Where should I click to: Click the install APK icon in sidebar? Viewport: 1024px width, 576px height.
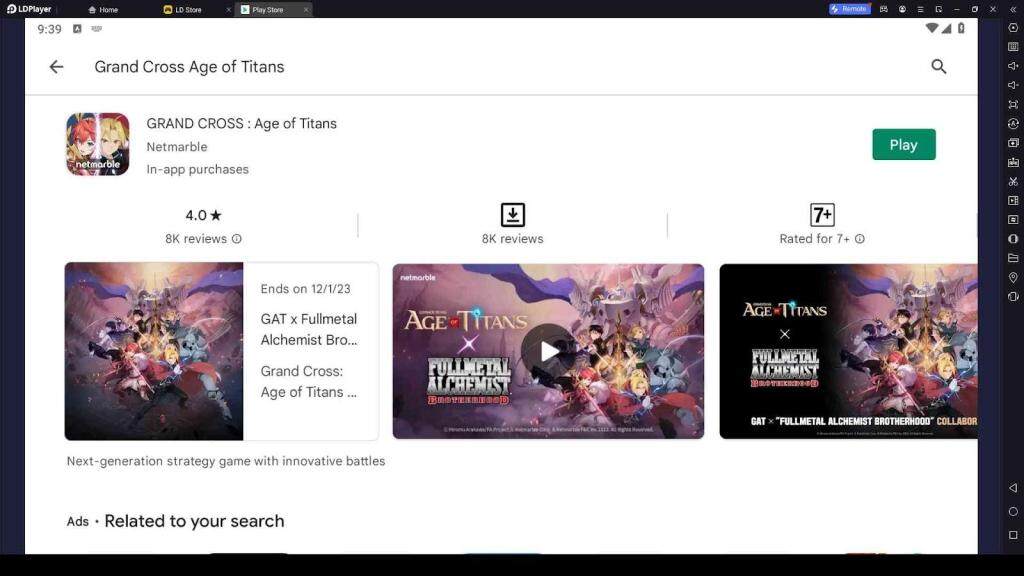click(1013, 162)
